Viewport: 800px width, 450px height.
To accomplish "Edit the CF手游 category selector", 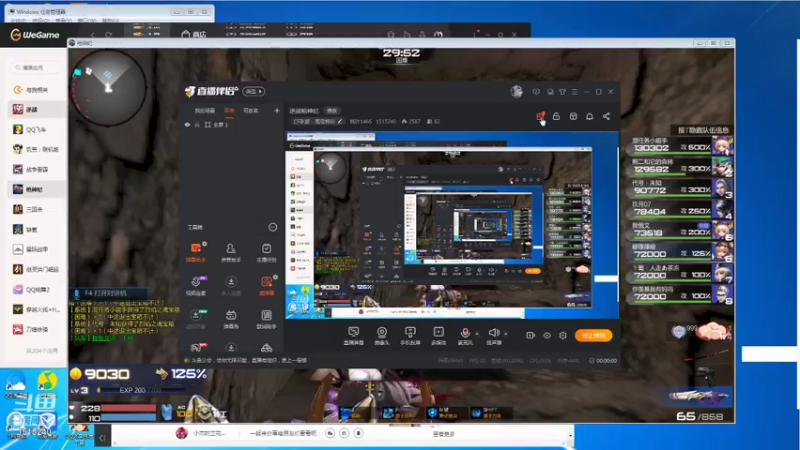I will pyautogui.click(x=318, y=121).
